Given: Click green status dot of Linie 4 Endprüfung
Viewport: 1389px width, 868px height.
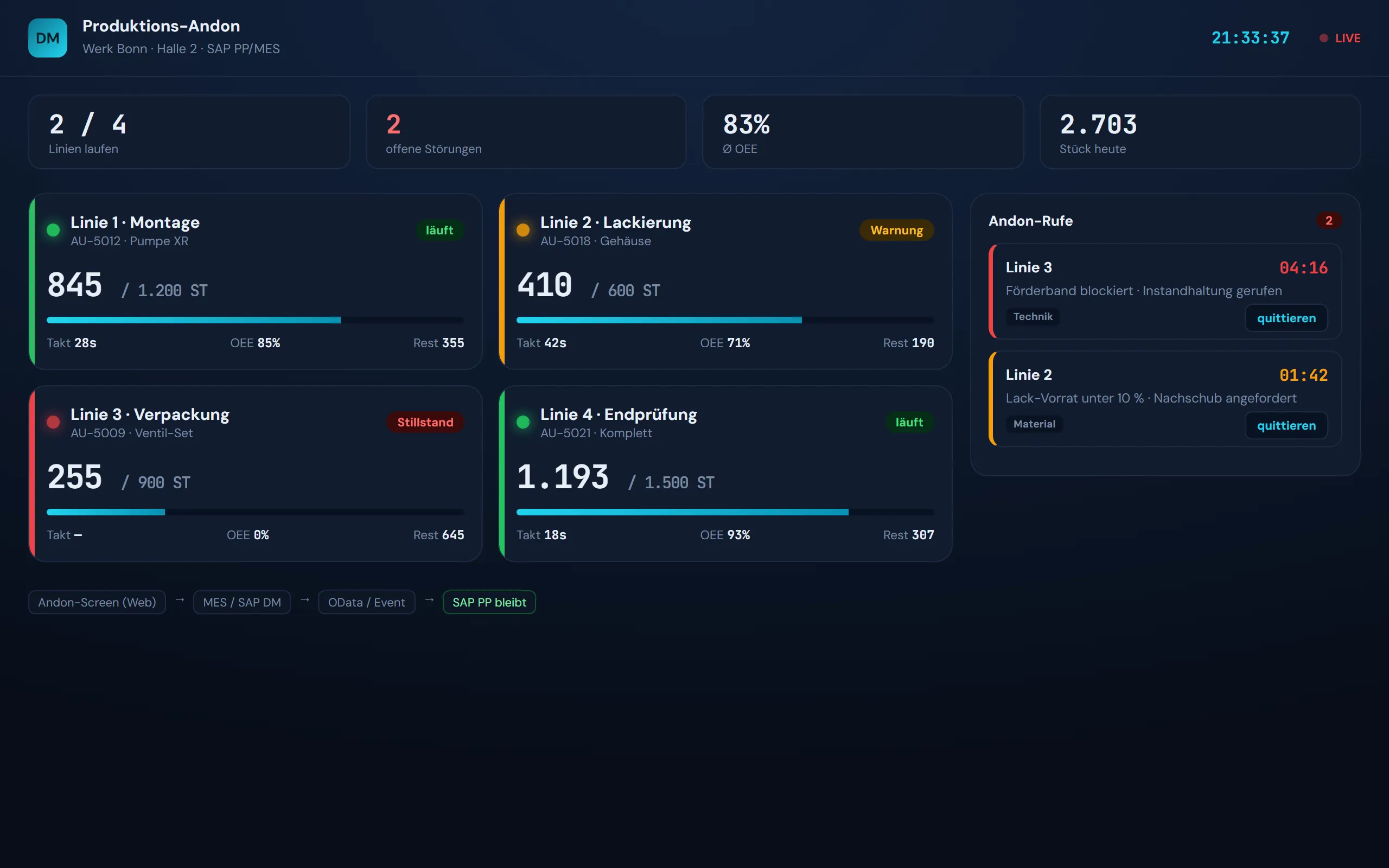Looking at the screenshot, I should point(523,422).
